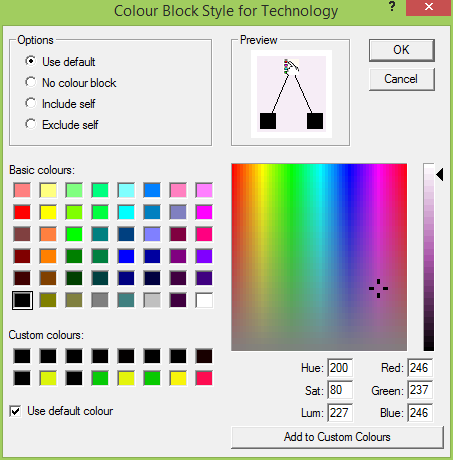Choose the Include self radio button

point(31,103)
